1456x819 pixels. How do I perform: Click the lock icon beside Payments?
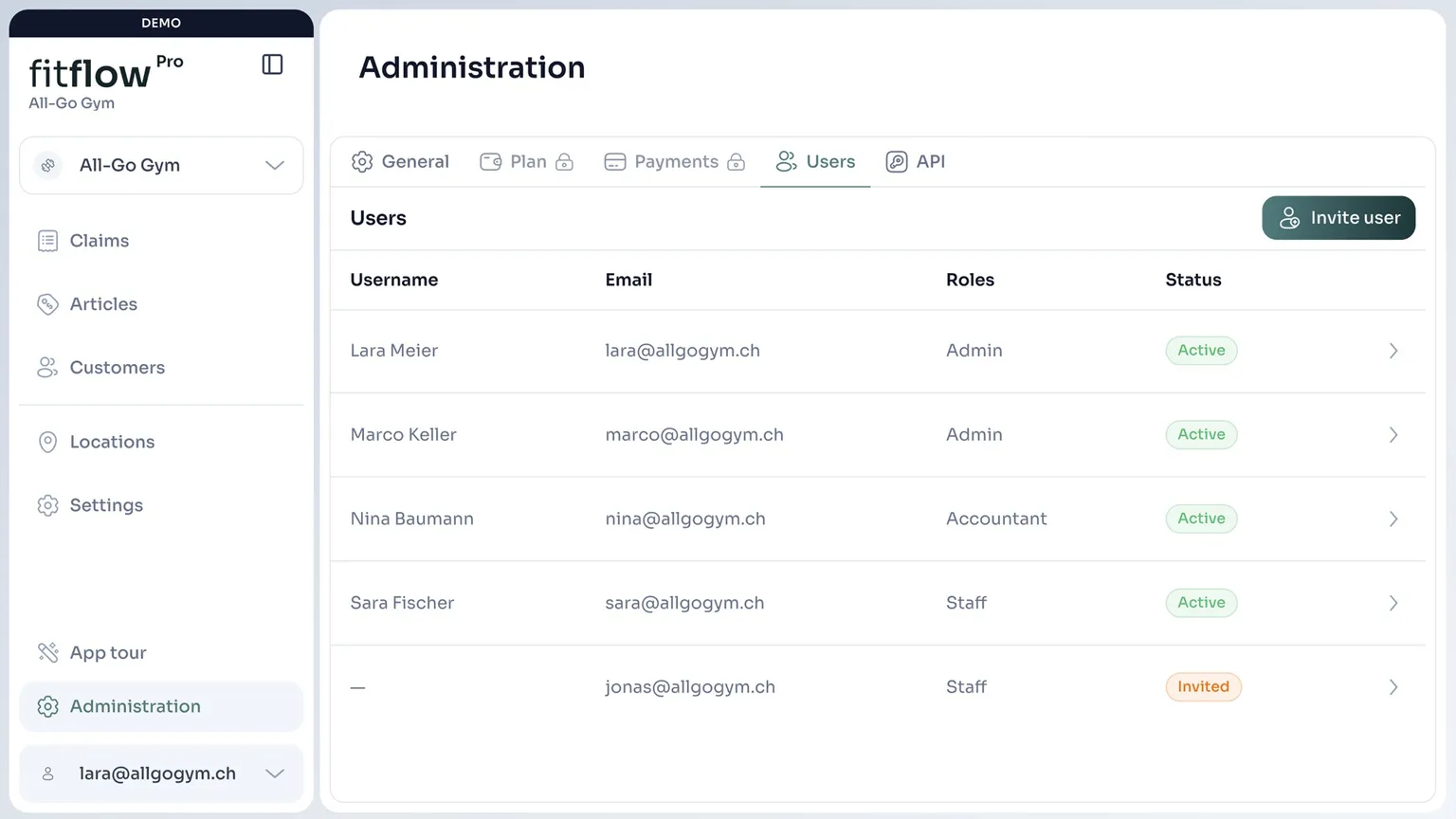[x=736, y=162]
